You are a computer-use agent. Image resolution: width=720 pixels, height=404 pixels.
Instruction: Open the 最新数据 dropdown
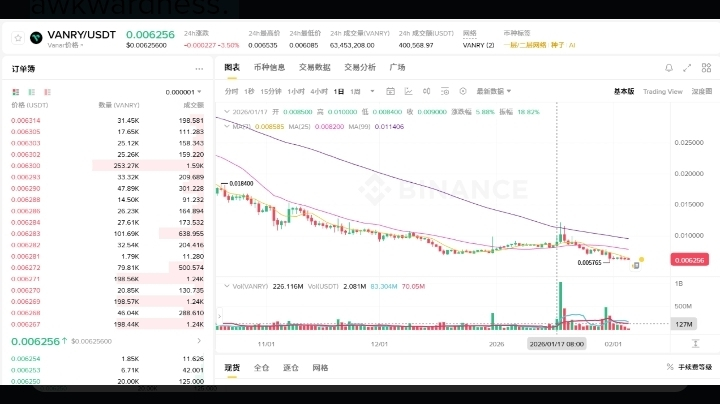click(x=494, y=91)
